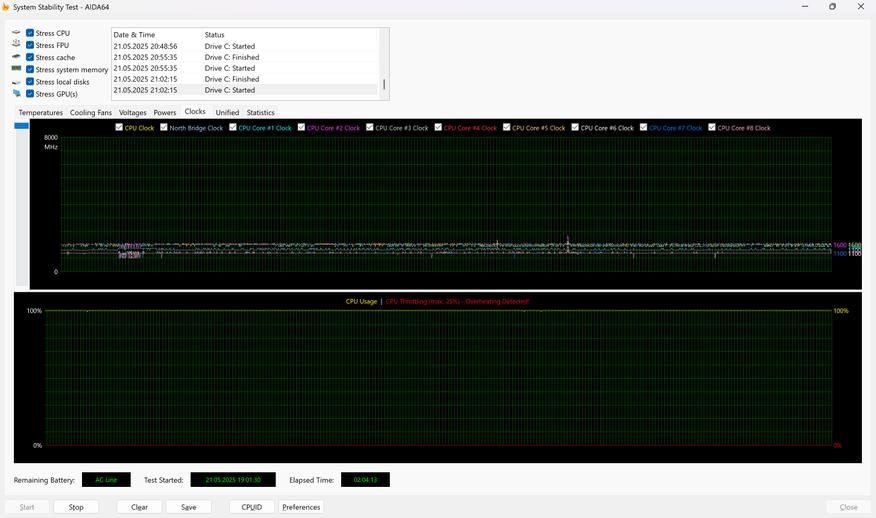Image resolution: width=876 pixels, height=518 pixels.
Task: Click the Stop button
Action: [x=76, y=507]
